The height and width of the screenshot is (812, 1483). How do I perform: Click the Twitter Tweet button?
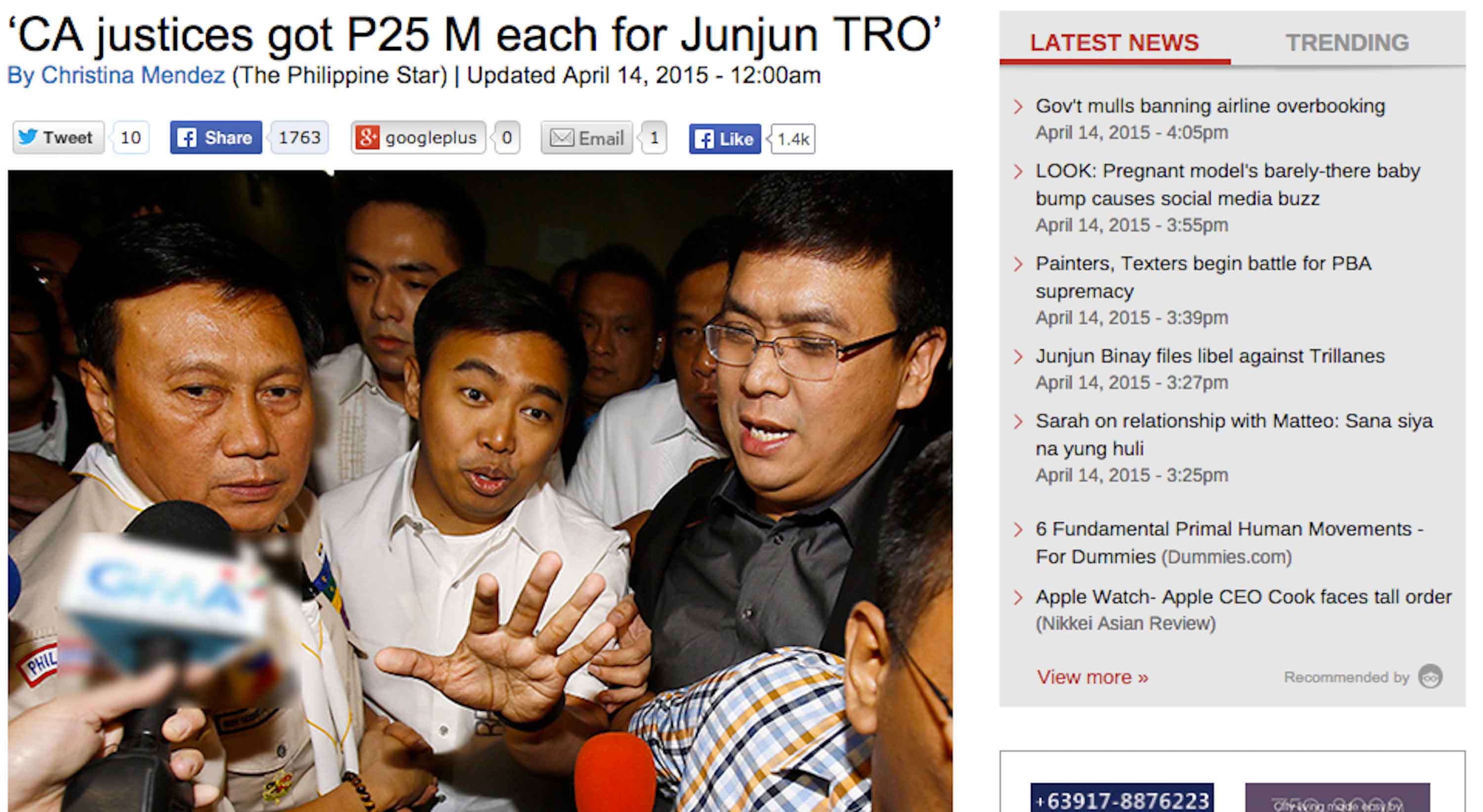(x=58, y=137)
